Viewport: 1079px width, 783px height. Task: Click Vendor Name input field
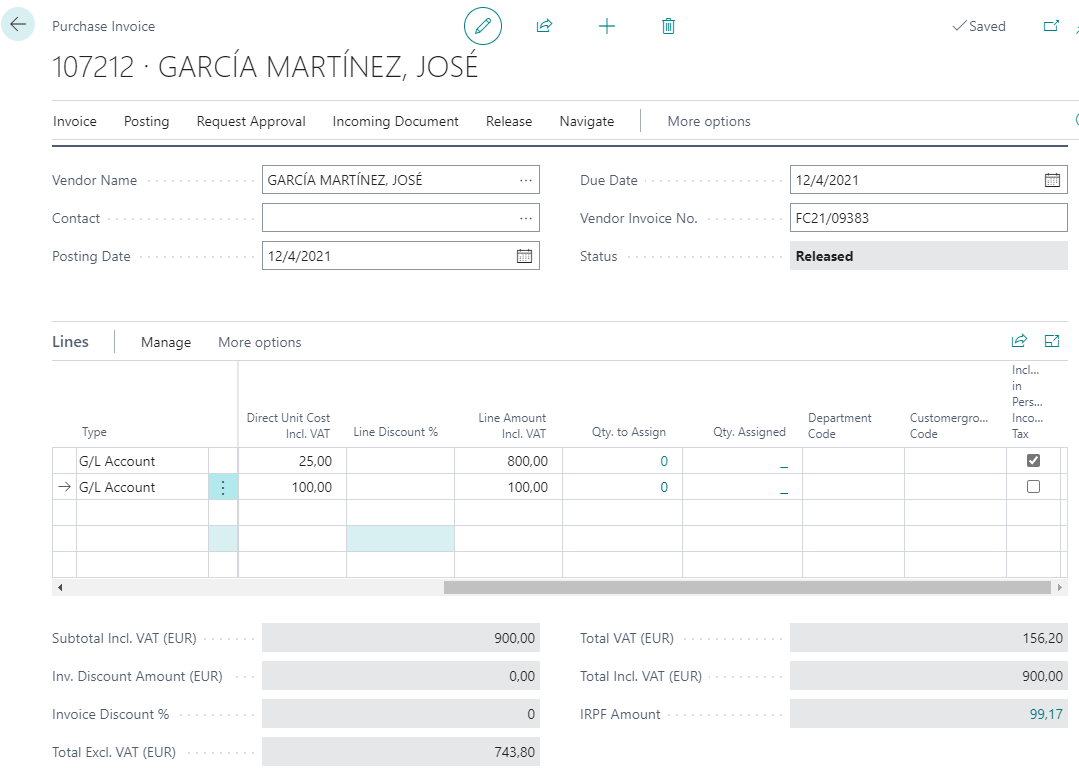[x=400, y=180]
